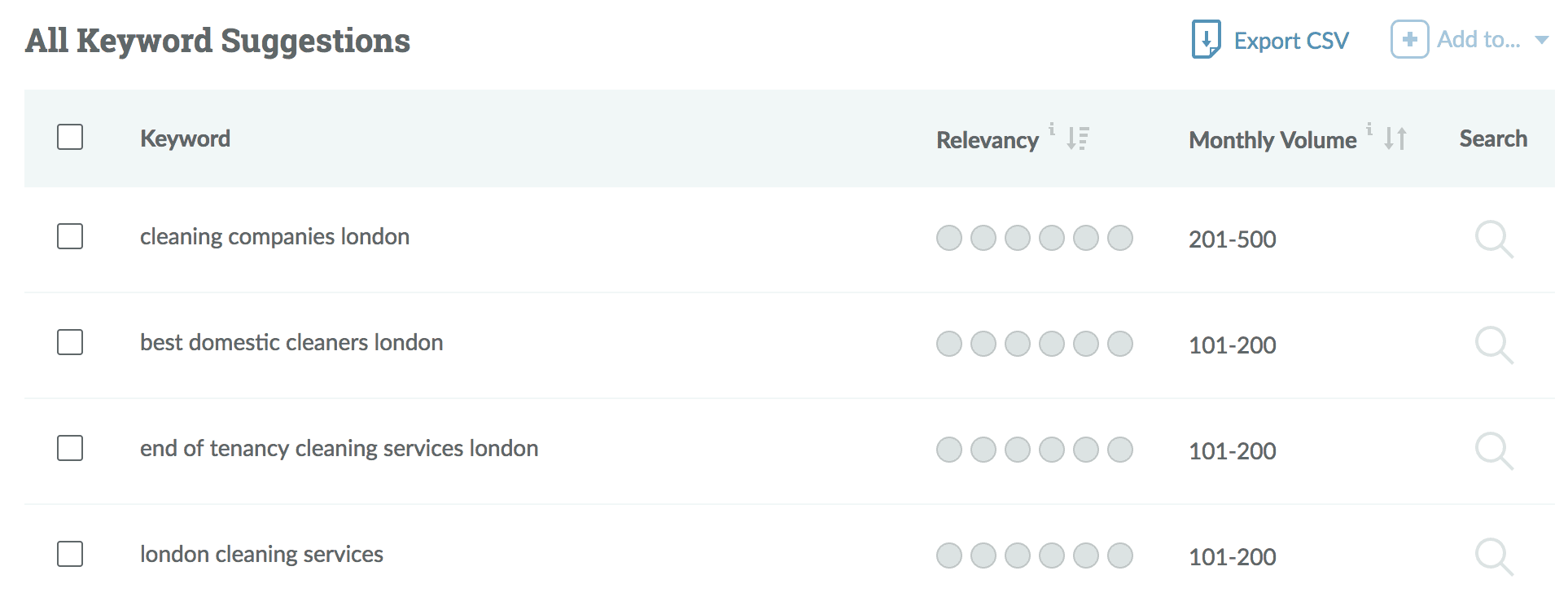Viewport: 1568px width, 606px height.
Task: Search 'cleaning companies london' via magnifier icon
Action: [1493, 239]
